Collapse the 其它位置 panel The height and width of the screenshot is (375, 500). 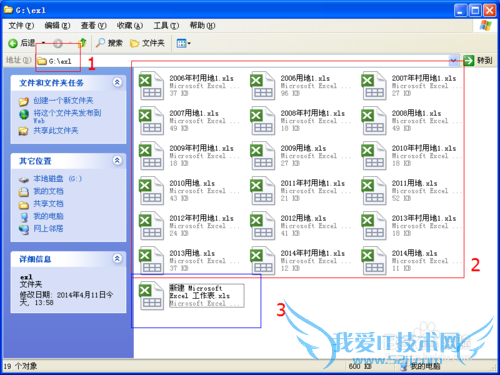coord(117,160)
